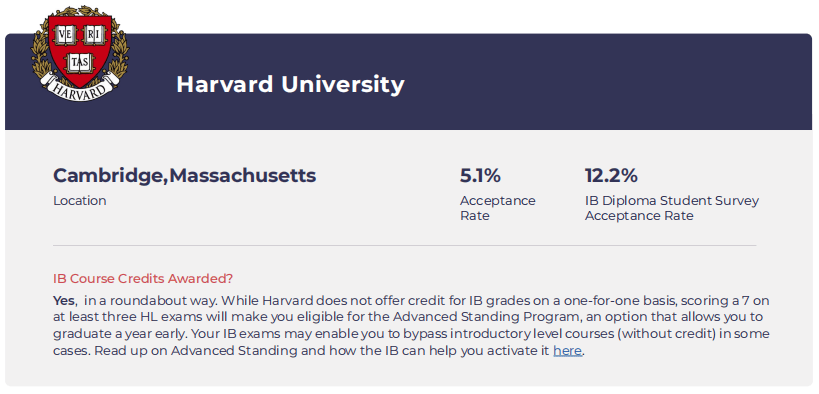
Task: Click the 'TAS' book on the shield
Action: tap(80, 63)
